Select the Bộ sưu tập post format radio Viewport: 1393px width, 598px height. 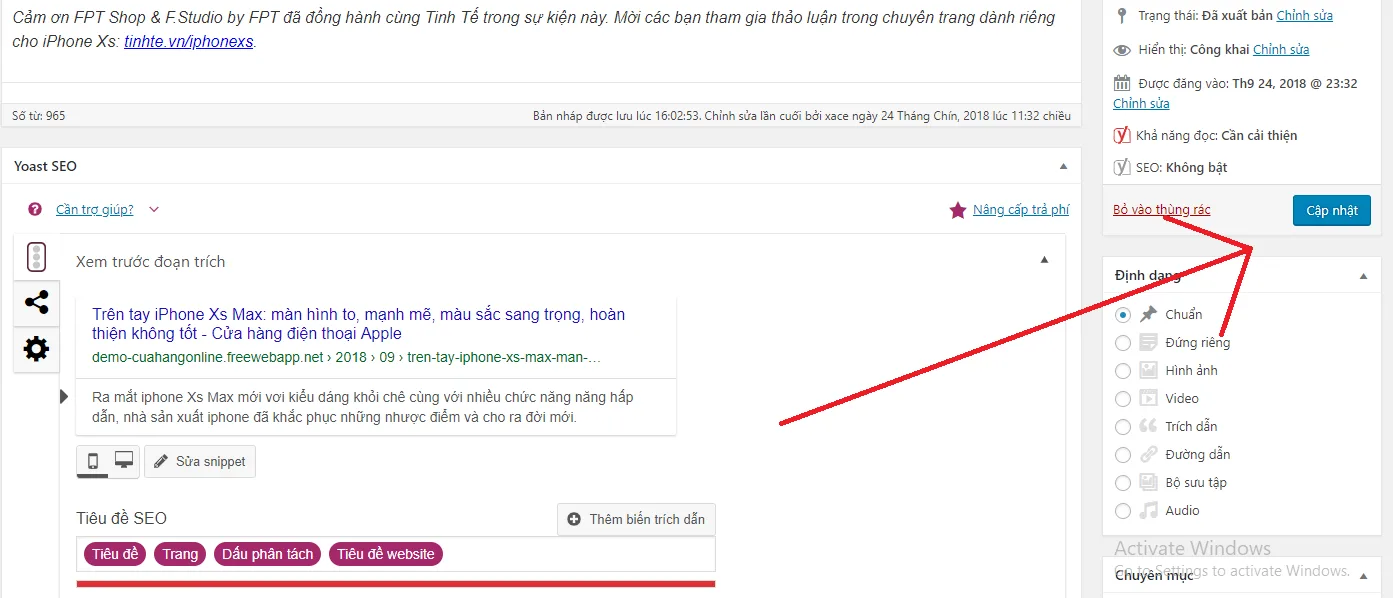[x=1123, y=483]
